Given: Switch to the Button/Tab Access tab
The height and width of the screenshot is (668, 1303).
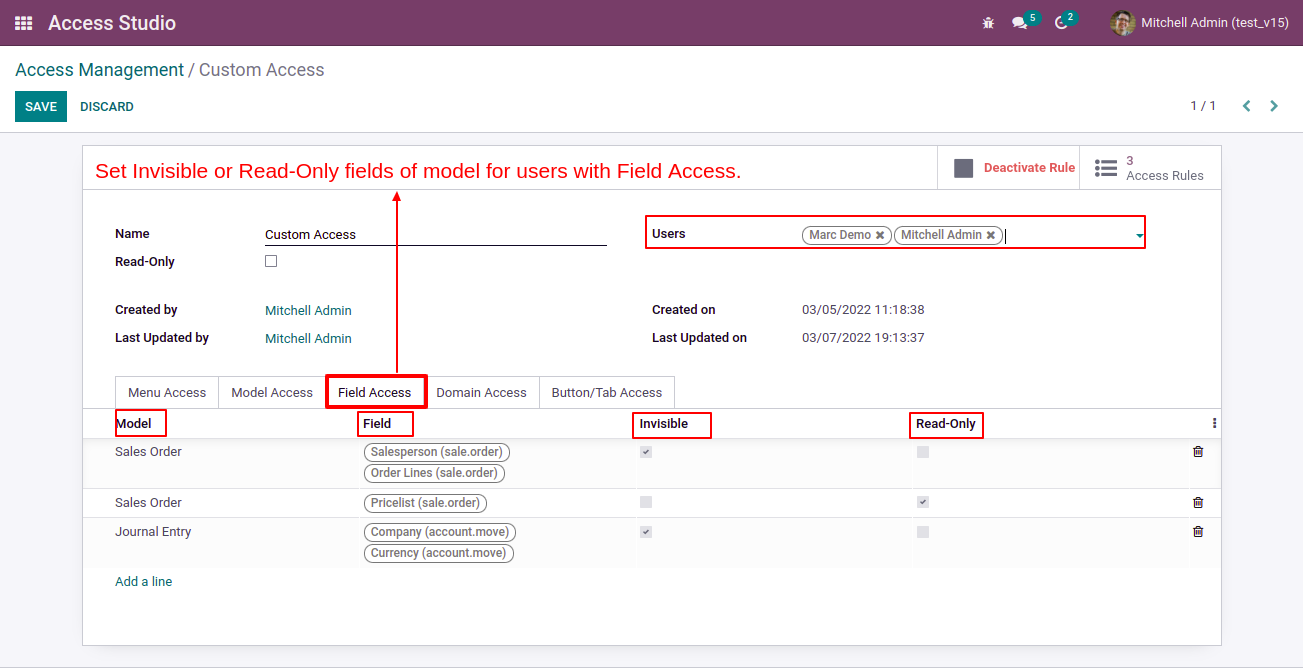Looking at the screenshot, I should (606, 393).
